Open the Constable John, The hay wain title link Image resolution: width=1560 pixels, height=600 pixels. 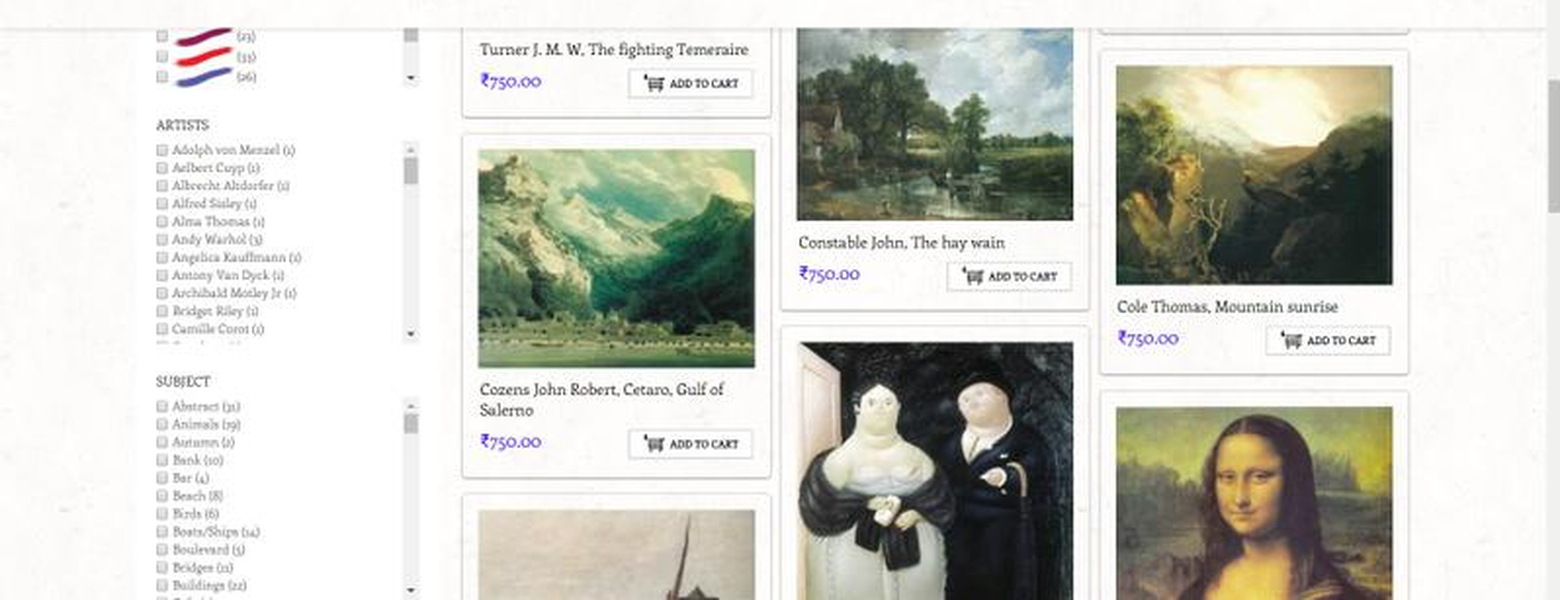point(901,243)
